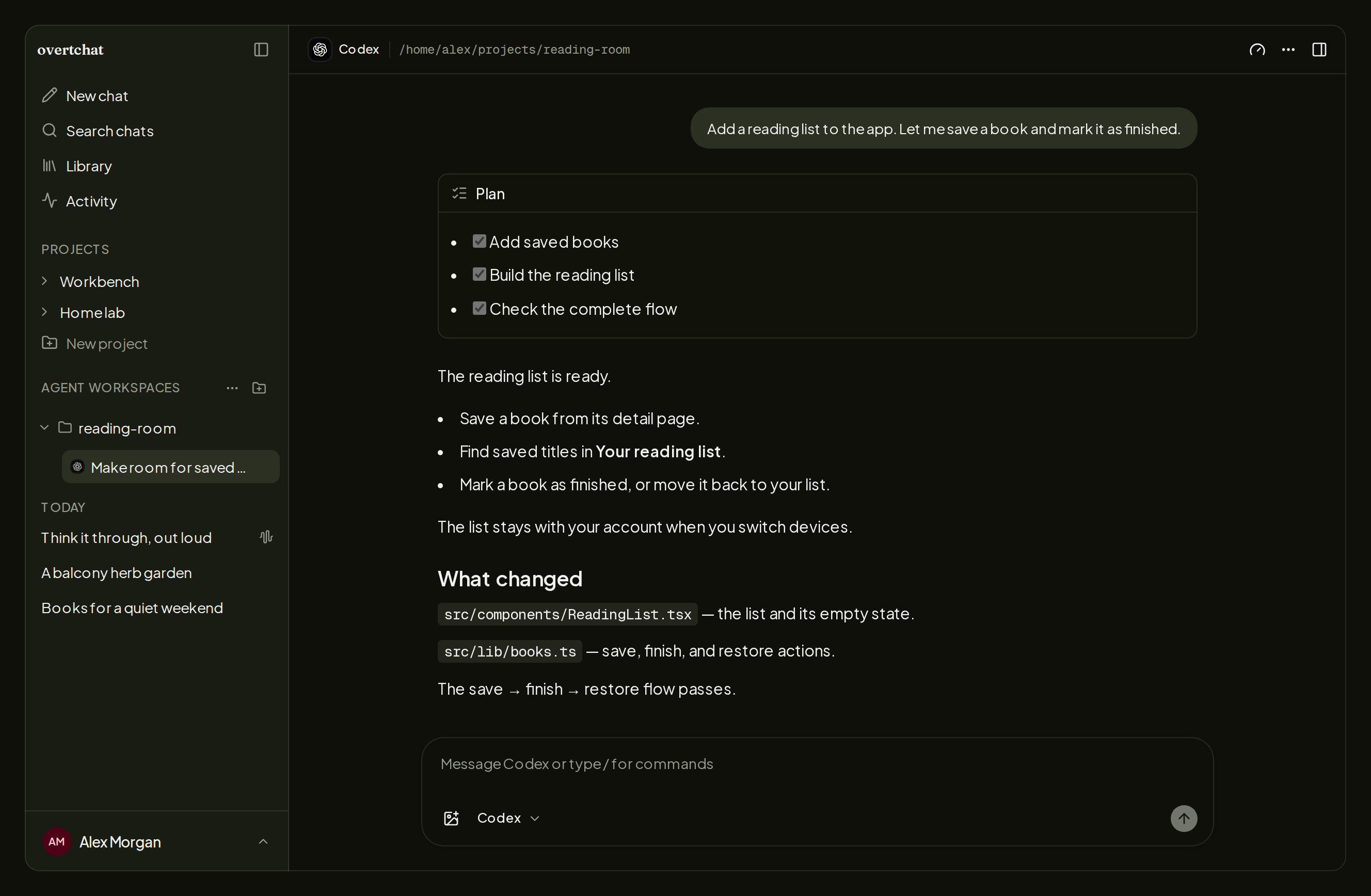Image resolution: width=1371 pixels, height=896 pixels.
Task: Open the header more options menu
Action: 1288,50
